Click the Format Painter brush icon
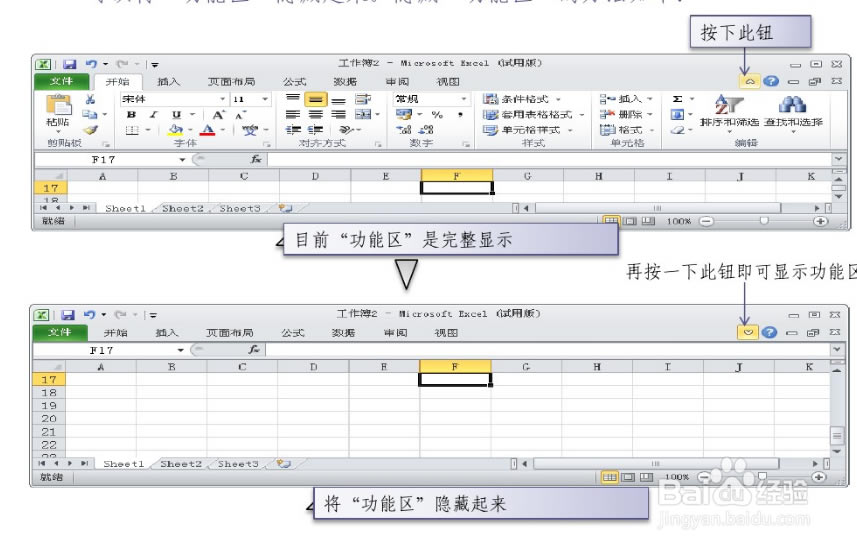The image size is (857, 548). (x=90, y=129)
